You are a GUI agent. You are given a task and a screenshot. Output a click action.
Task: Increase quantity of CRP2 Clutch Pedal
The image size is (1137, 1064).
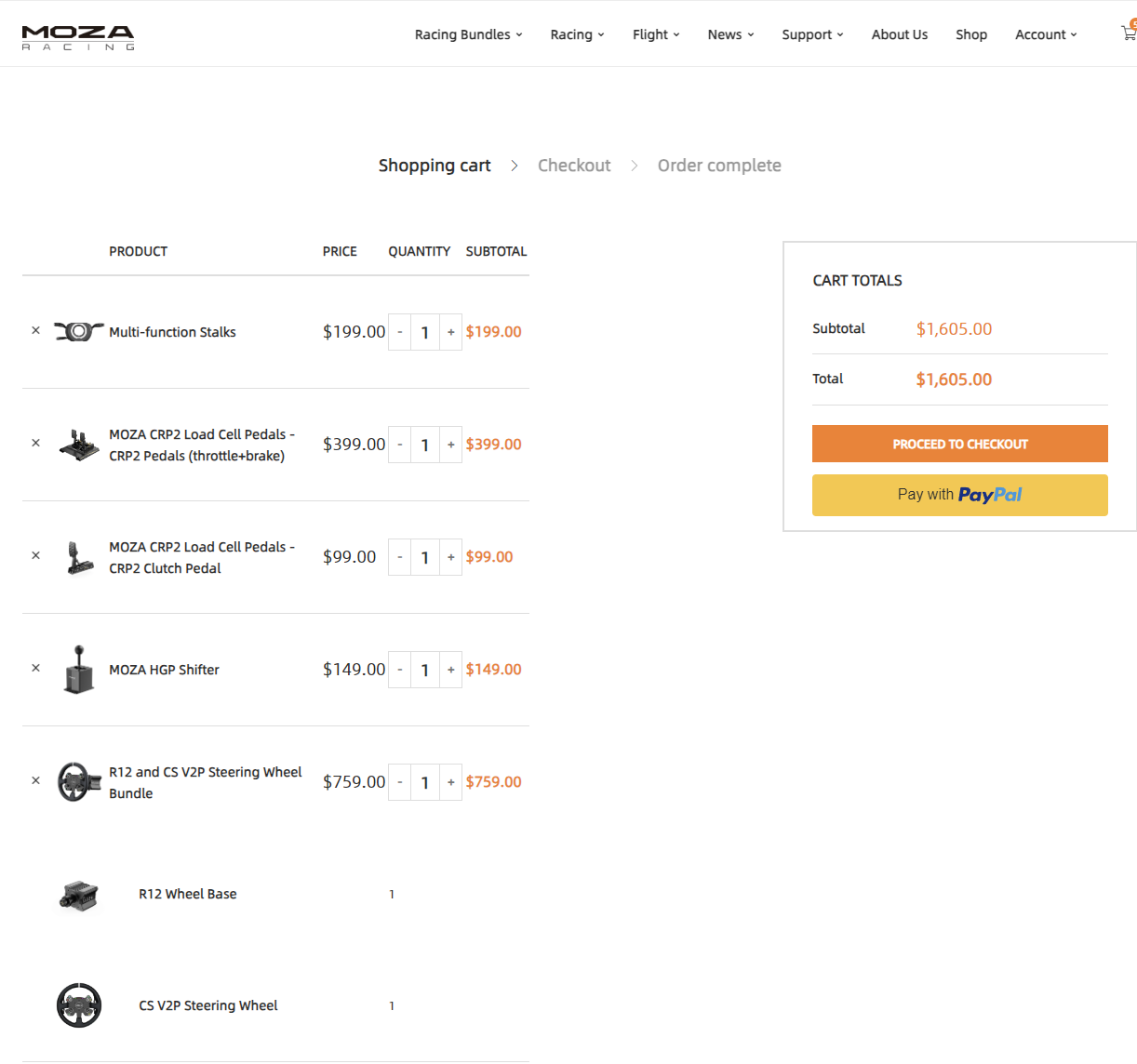451,557
